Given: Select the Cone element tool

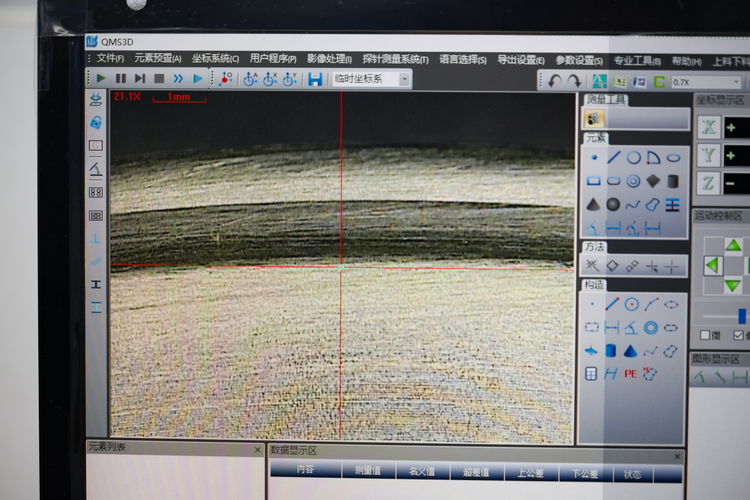Looking at the screenshot, I should tap(593, 204).
